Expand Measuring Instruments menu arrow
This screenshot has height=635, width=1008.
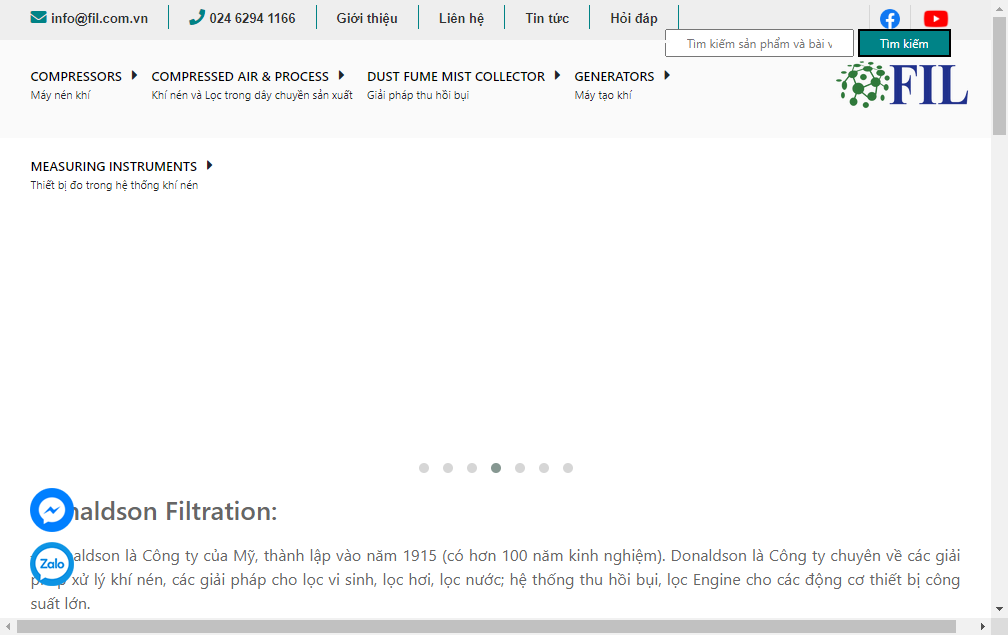tap(210, 165)
